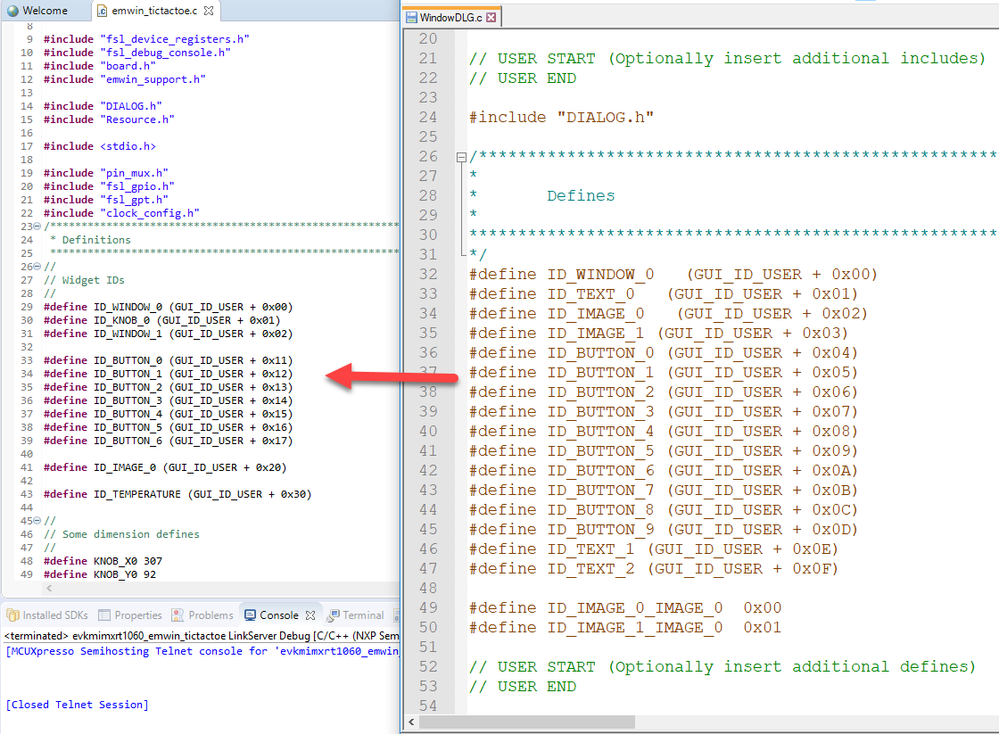Click the #include "Resource.h" line
Viewport: 999px width, 734px height.
coord(109,119)
